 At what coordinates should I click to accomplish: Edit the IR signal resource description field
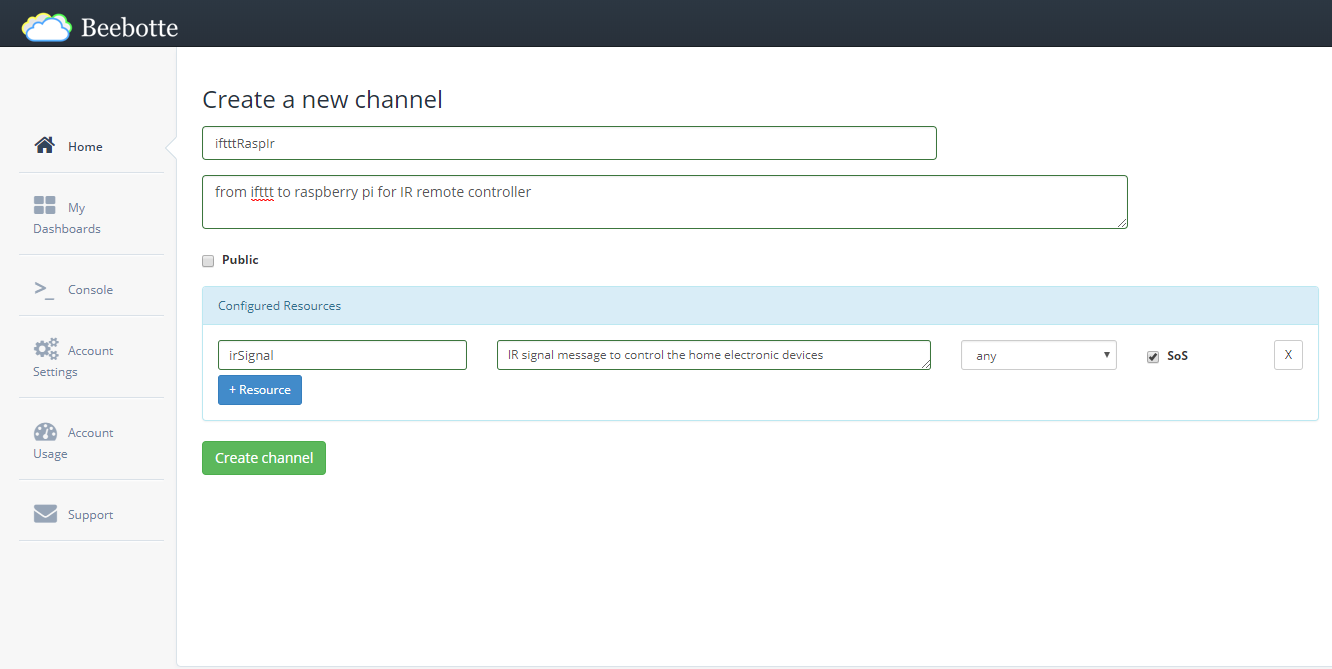point(713,355)
